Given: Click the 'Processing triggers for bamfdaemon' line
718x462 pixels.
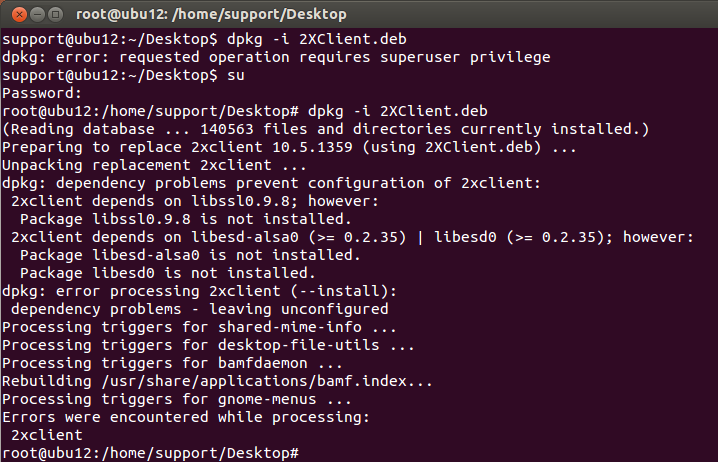Looking at the screenshot, I should point(172,363).
